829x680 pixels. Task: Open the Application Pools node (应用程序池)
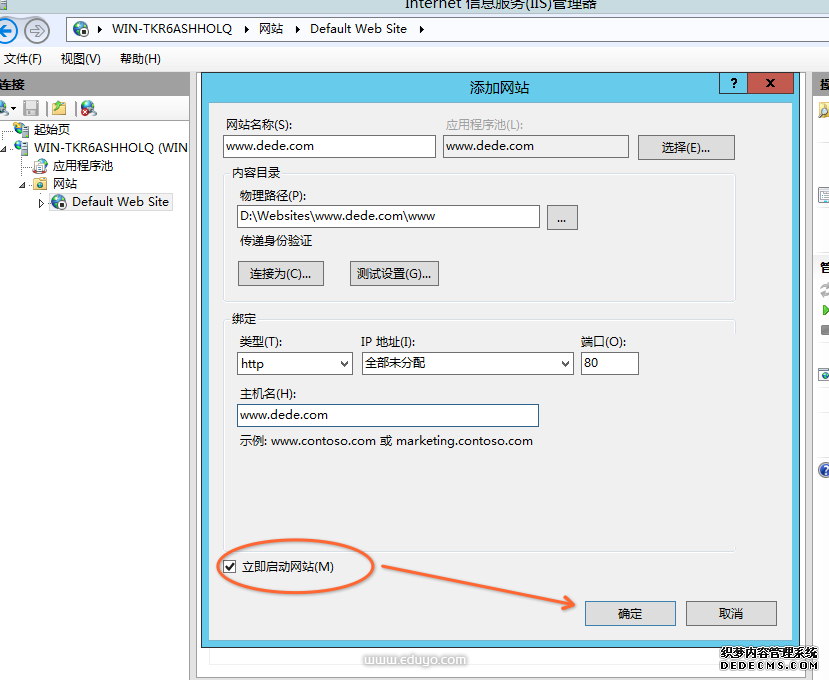[82, 166]
